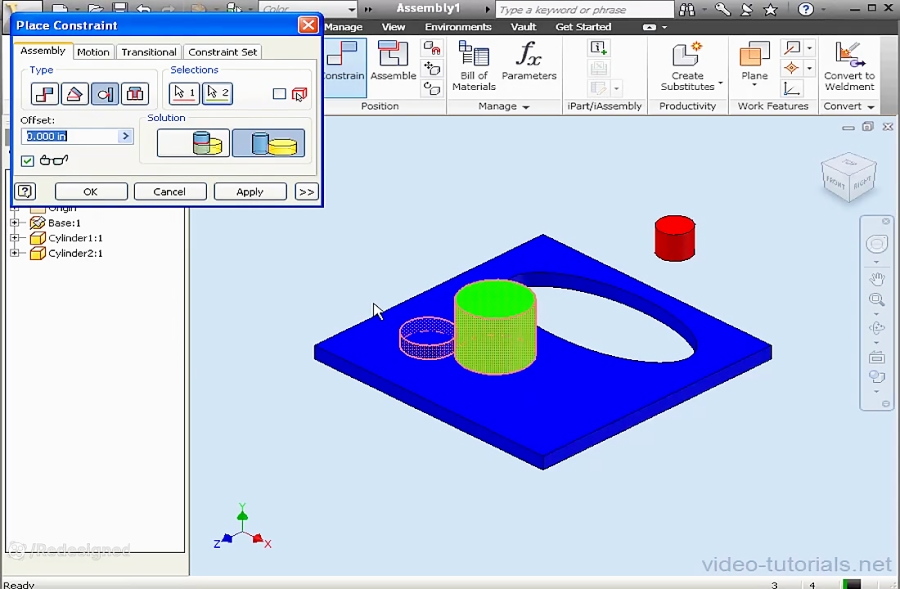This screenshot has height=589, width=900.
Task: Select the Mate constraint type icon
Action: pyautogui.click(x=44, y=94)
